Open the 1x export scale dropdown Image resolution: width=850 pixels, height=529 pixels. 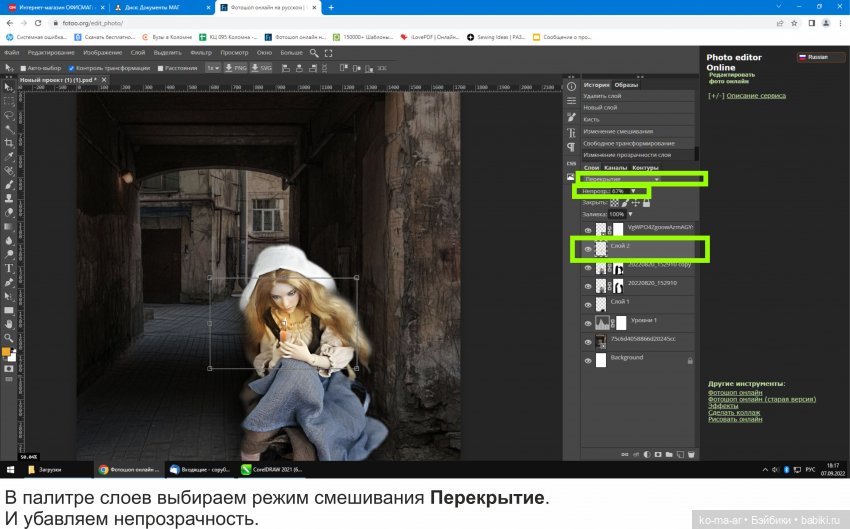click(x=212, y=68)
